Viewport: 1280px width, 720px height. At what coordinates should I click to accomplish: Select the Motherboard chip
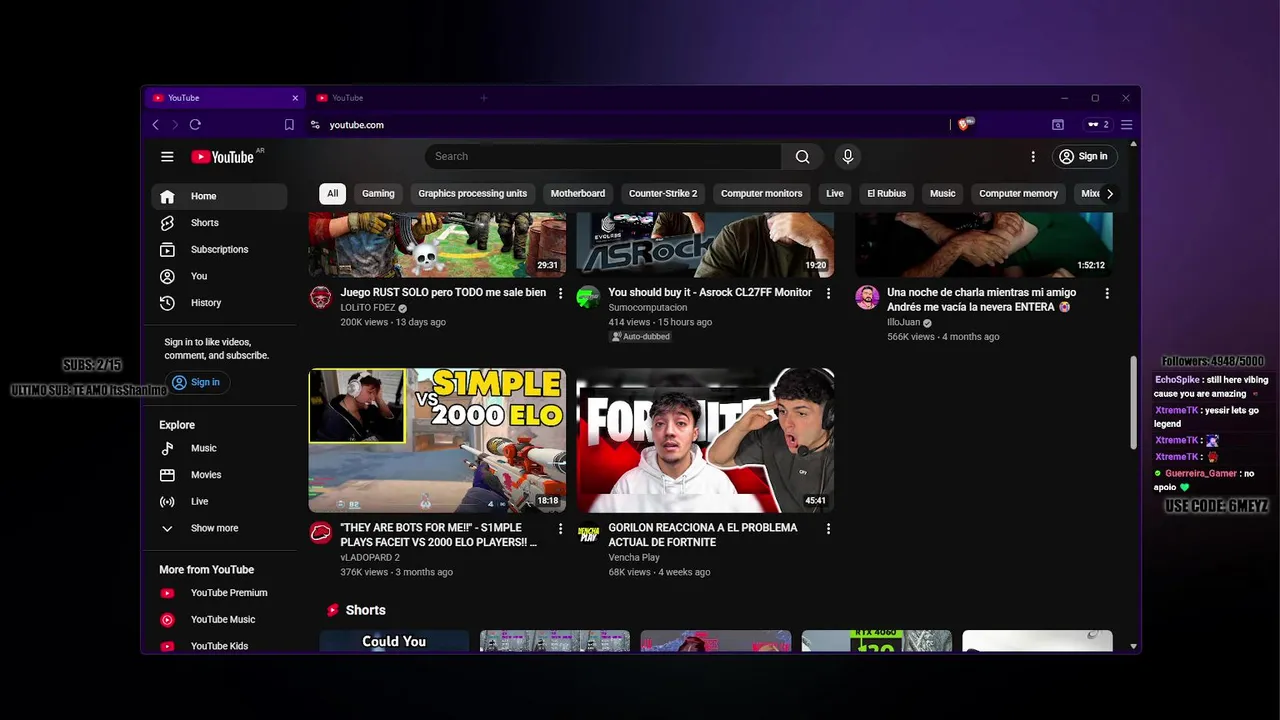[578, 194]
